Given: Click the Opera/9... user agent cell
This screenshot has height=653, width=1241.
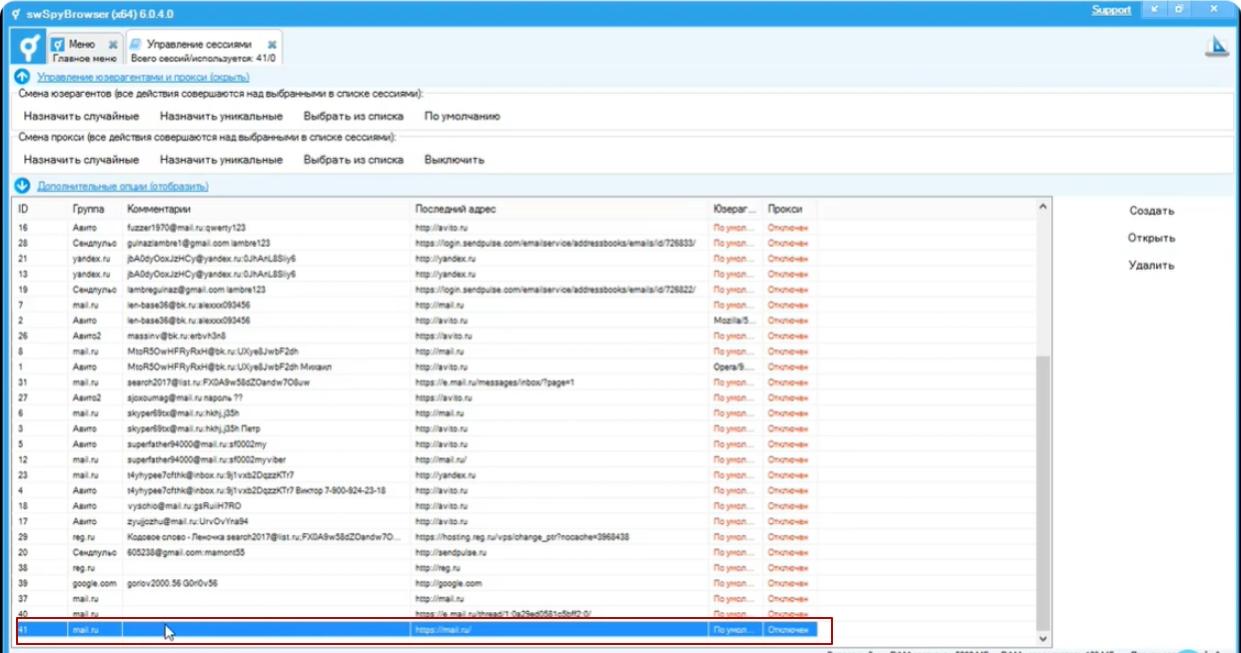Looking at the screenshot, I should click(736, 367).
